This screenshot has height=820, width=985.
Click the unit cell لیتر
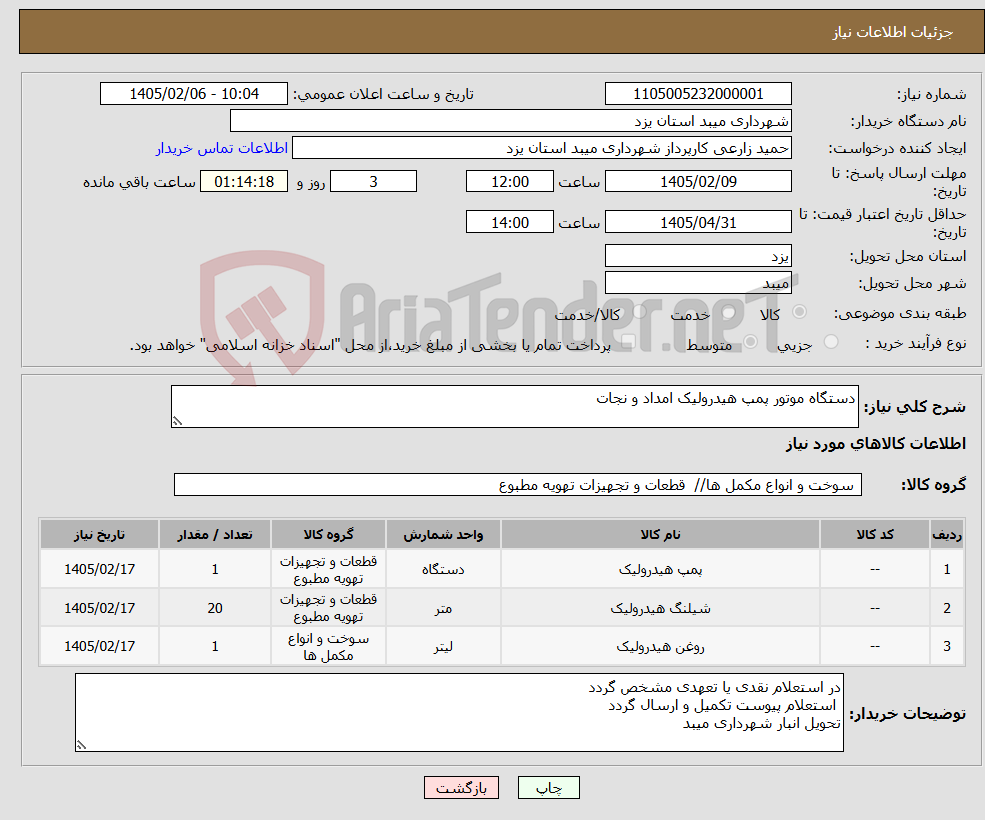pyautogui.click(x=443, y=646)
